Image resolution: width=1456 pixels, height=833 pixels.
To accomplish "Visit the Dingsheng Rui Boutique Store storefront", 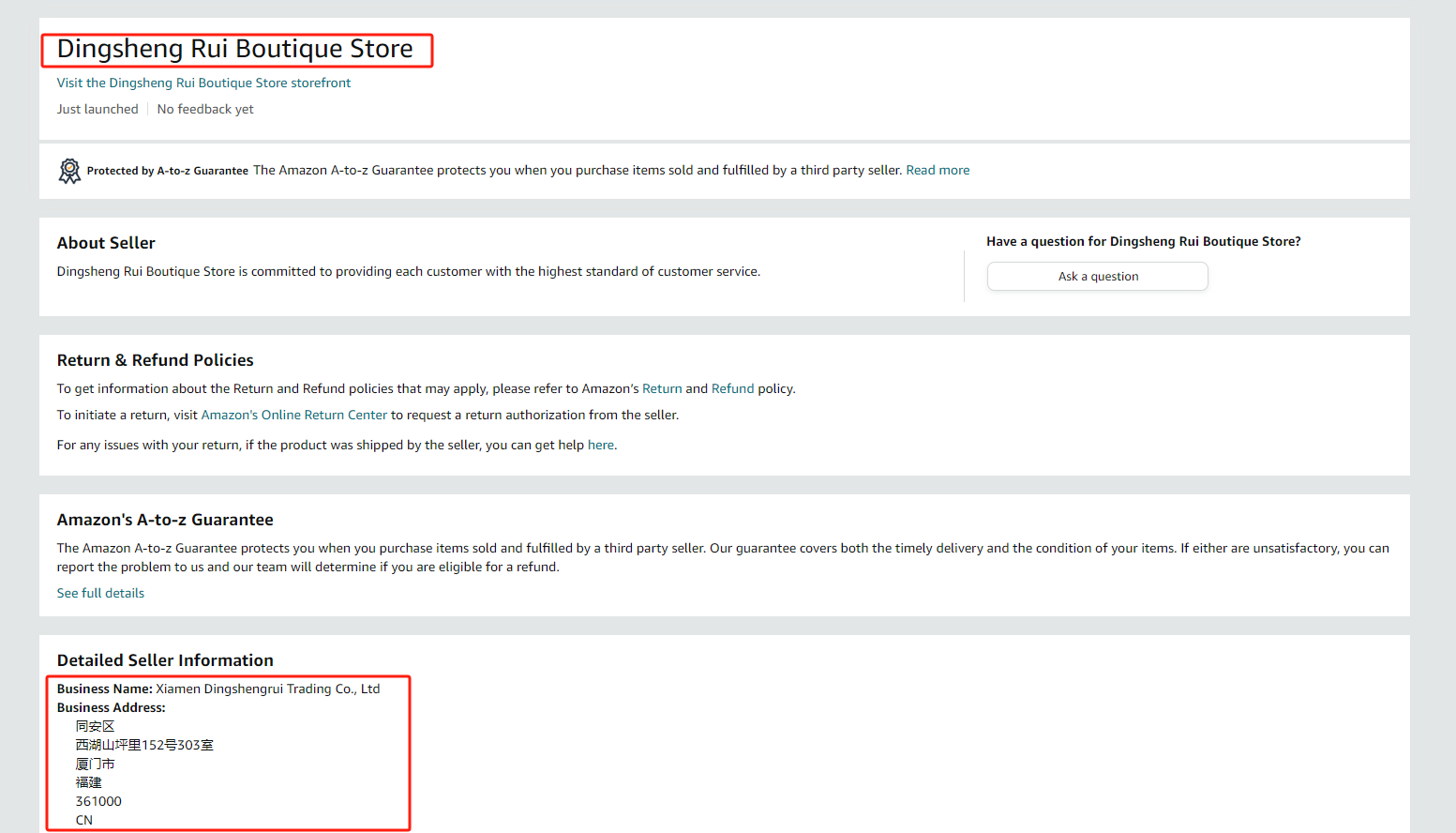I will pyautogui.click(x=203, y=83).
